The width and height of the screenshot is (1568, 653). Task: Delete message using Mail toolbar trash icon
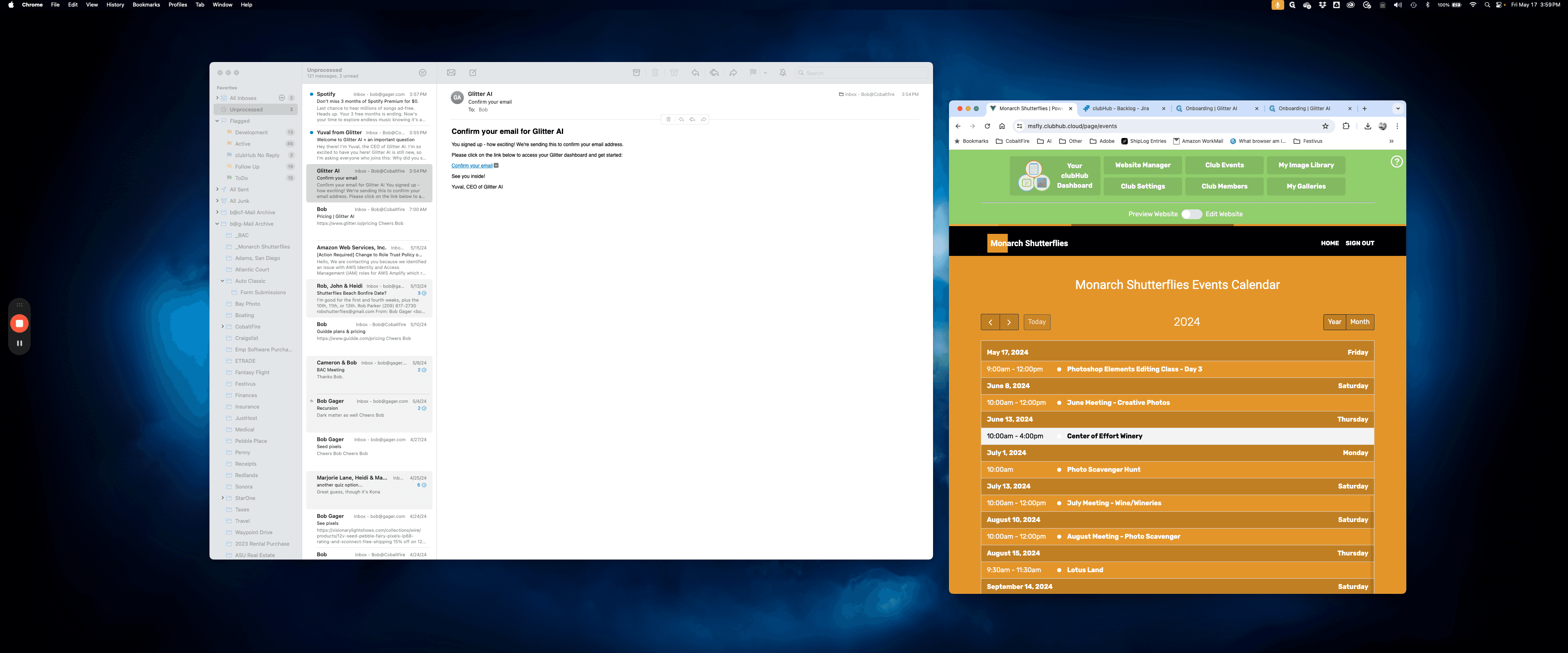[x=655, y=72]
